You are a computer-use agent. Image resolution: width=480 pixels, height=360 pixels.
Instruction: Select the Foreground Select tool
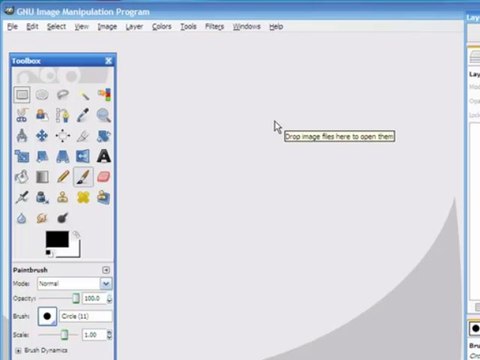point(42,115)
